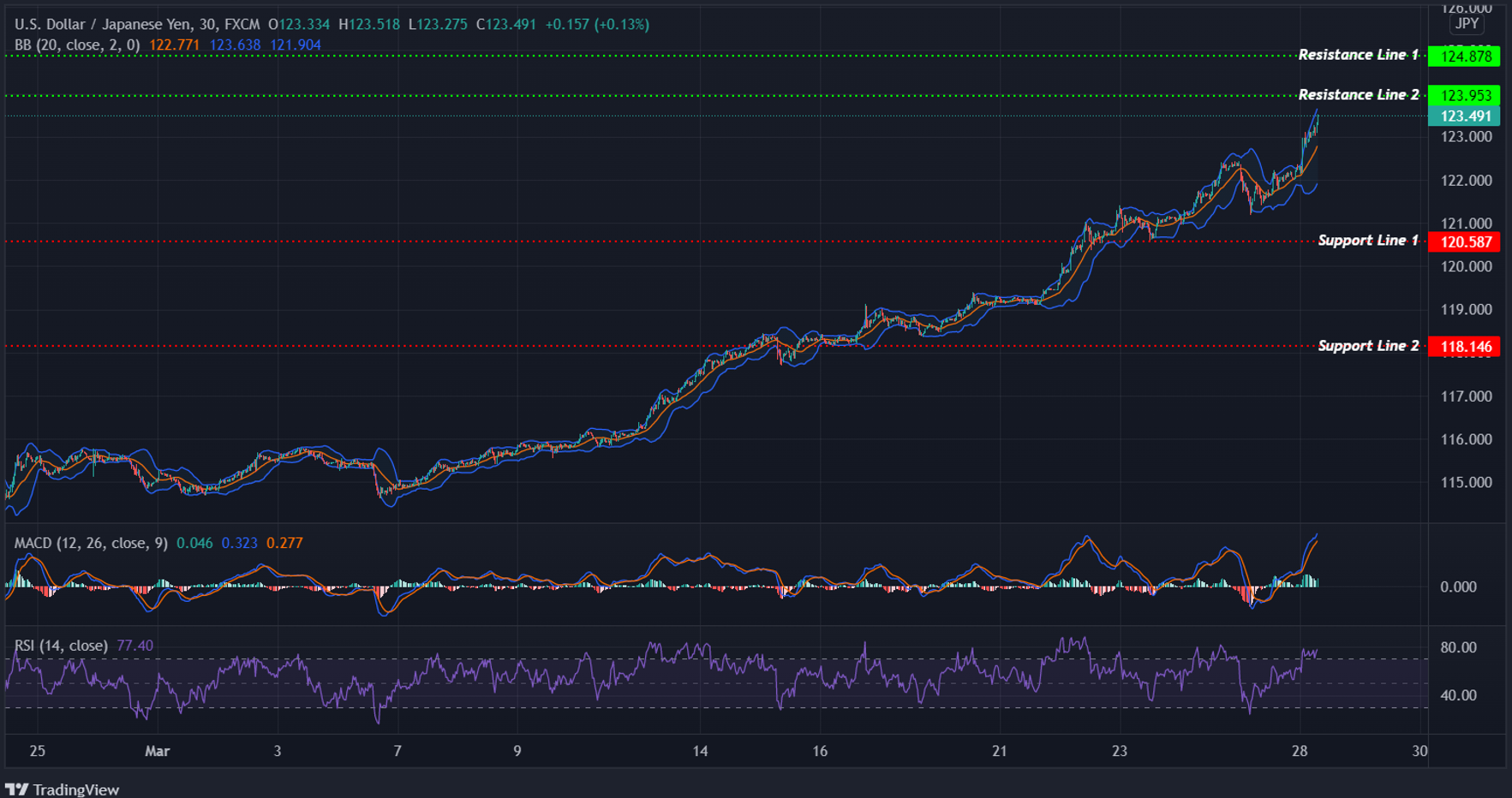Select the MACD (12, 26, close, 9) indicator label
Image resolution: width=1512 pixels, height=798 pixels.
coord(88,542)
